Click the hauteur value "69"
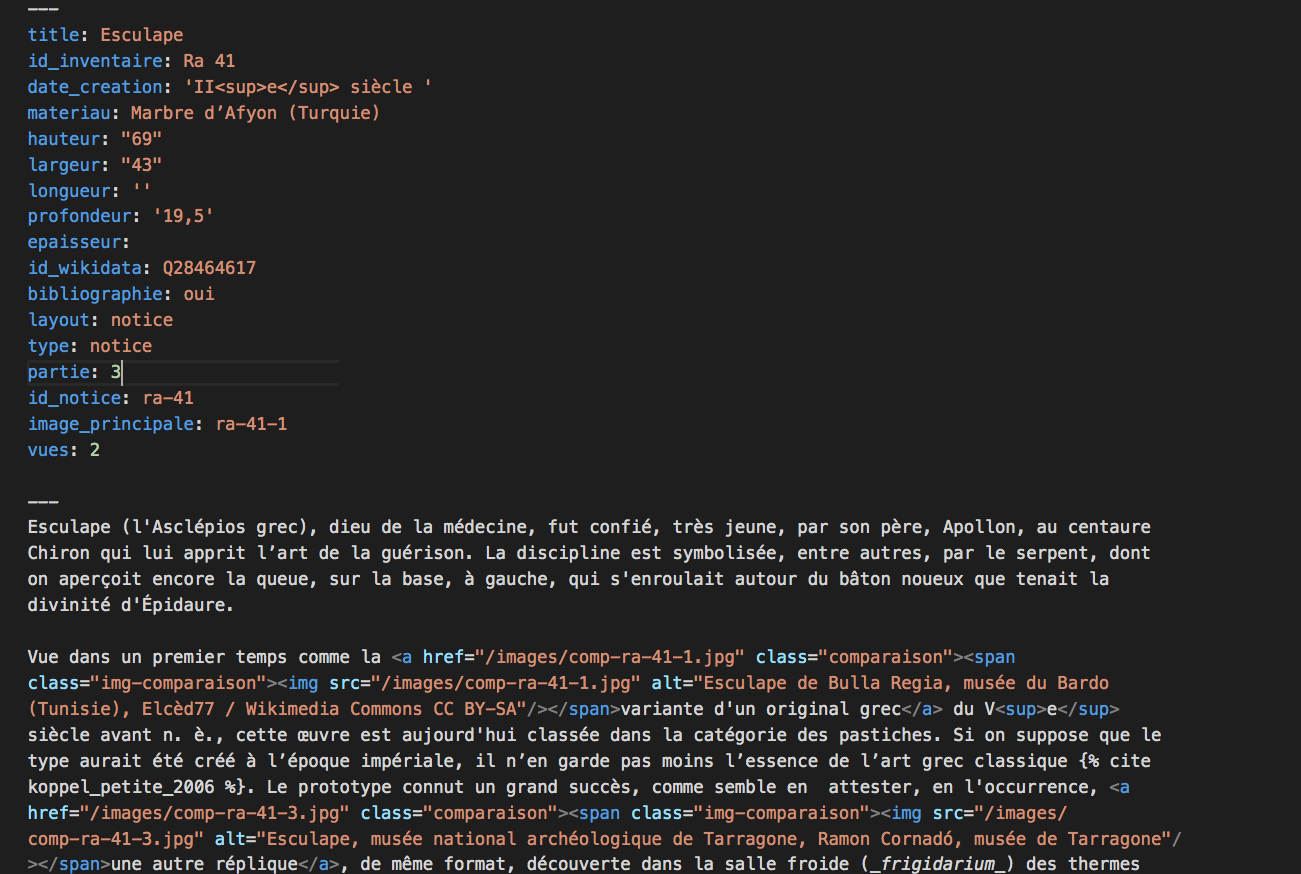This screenshot has height=874, width=1301. point(141,139)
